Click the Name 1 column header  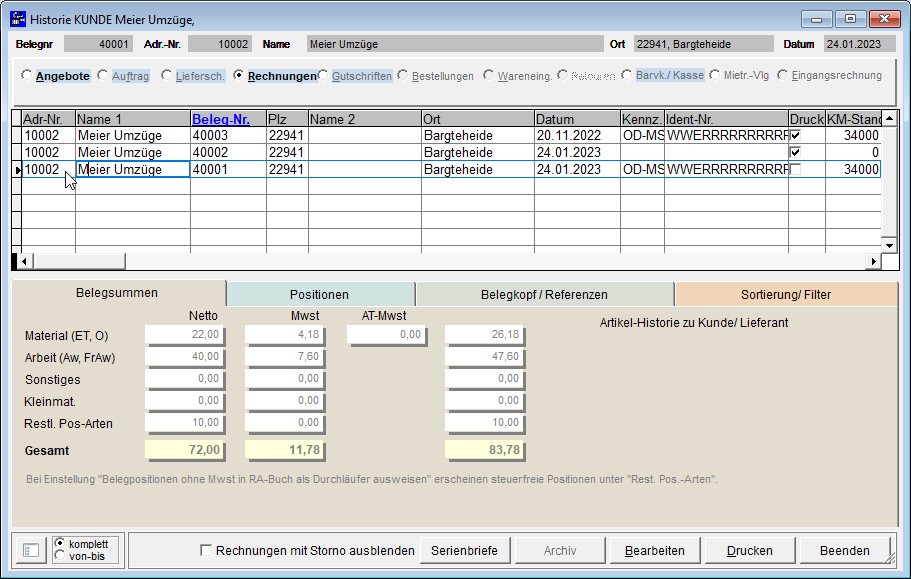coord(133,119)
